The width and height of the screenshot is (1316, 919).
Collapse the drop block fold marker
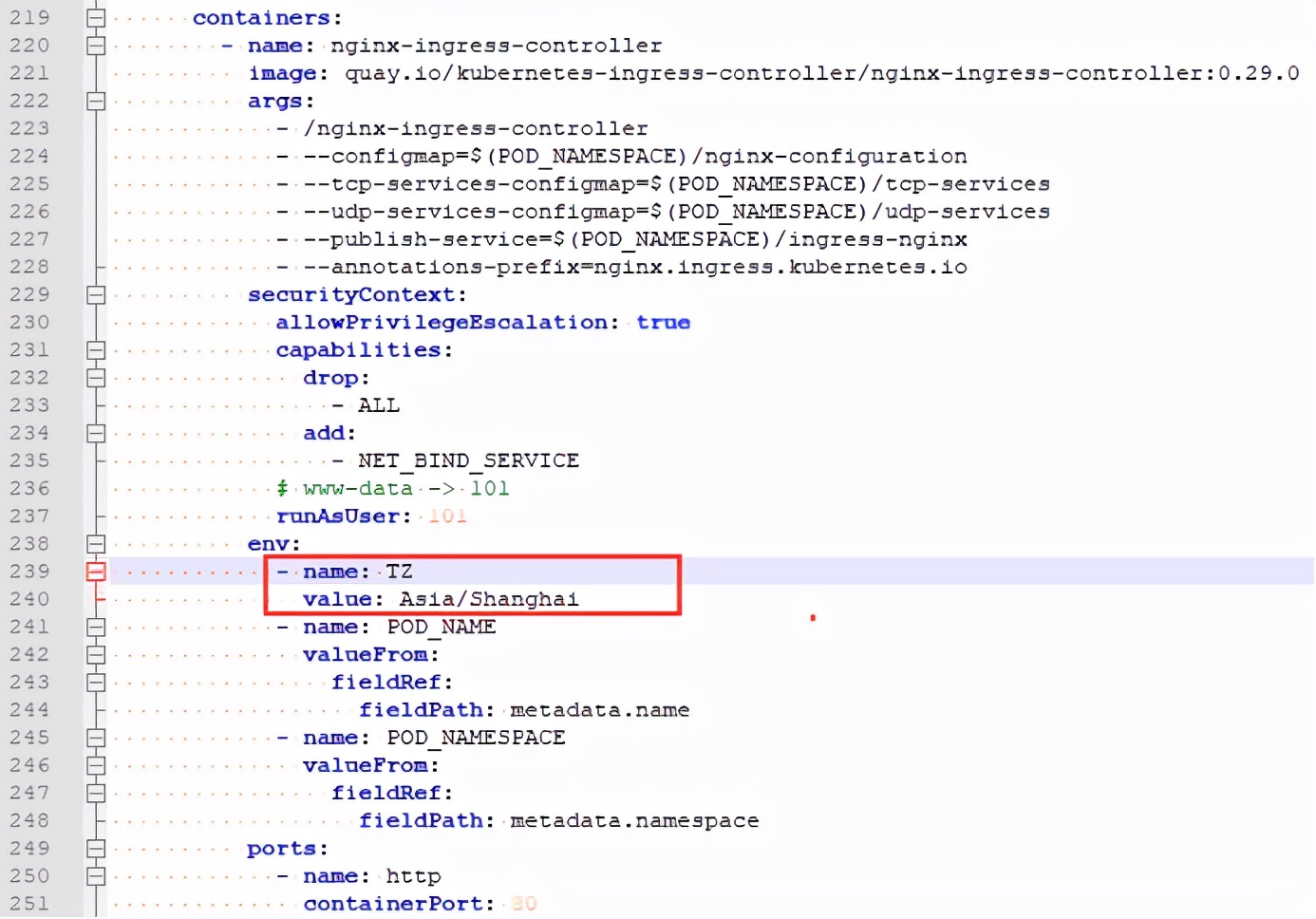coord(96,378)
